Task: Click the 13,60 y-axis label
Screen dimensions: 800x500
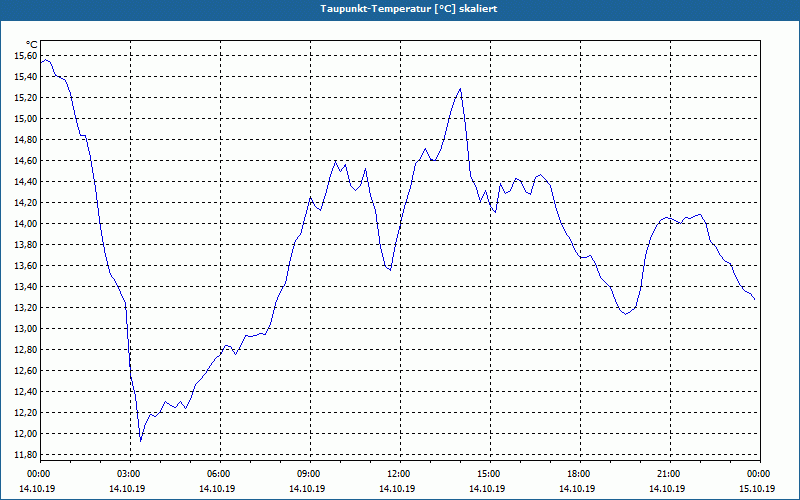Action: click(25, 265)
